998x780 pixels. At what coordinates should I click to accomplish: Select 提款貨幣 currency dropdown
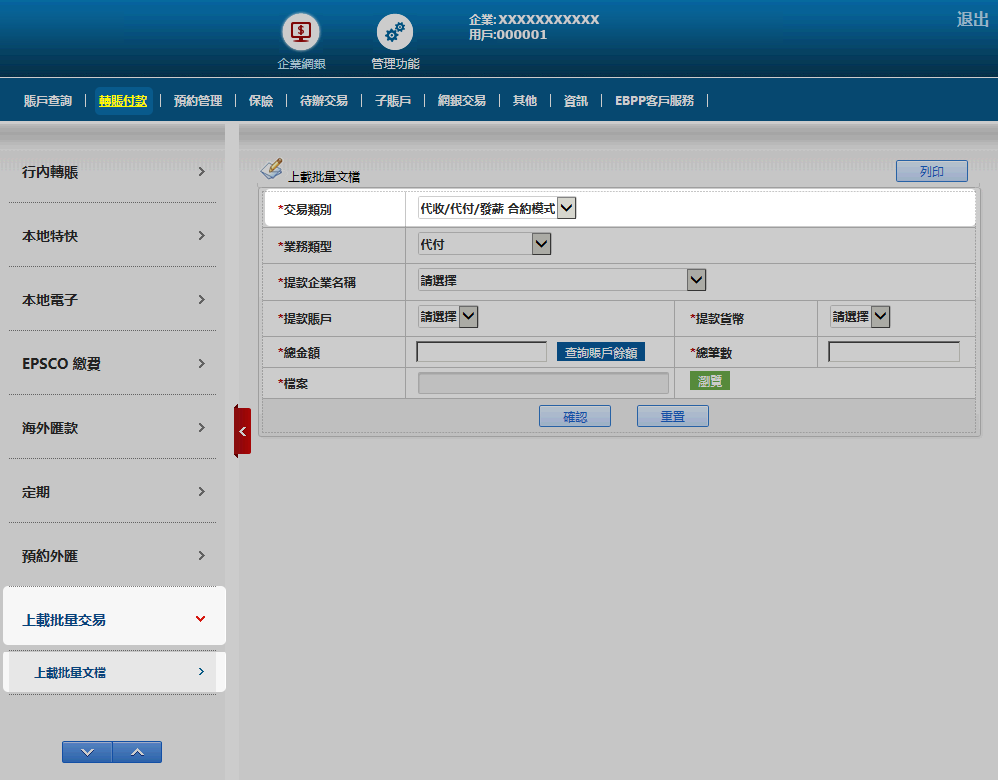(x=860, y=317)
